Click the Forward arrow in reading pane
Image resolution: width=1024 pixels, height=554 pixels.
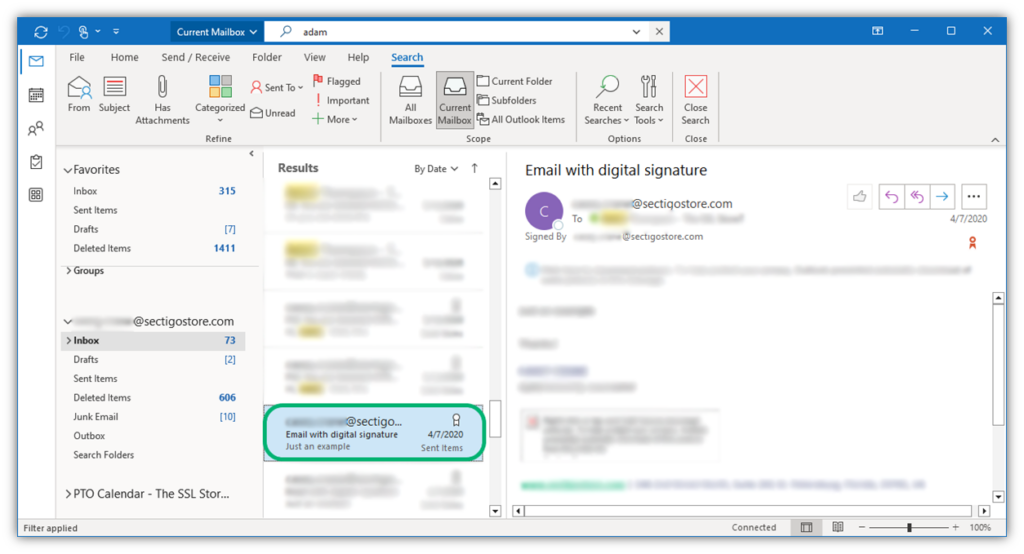tap(943, 197)
